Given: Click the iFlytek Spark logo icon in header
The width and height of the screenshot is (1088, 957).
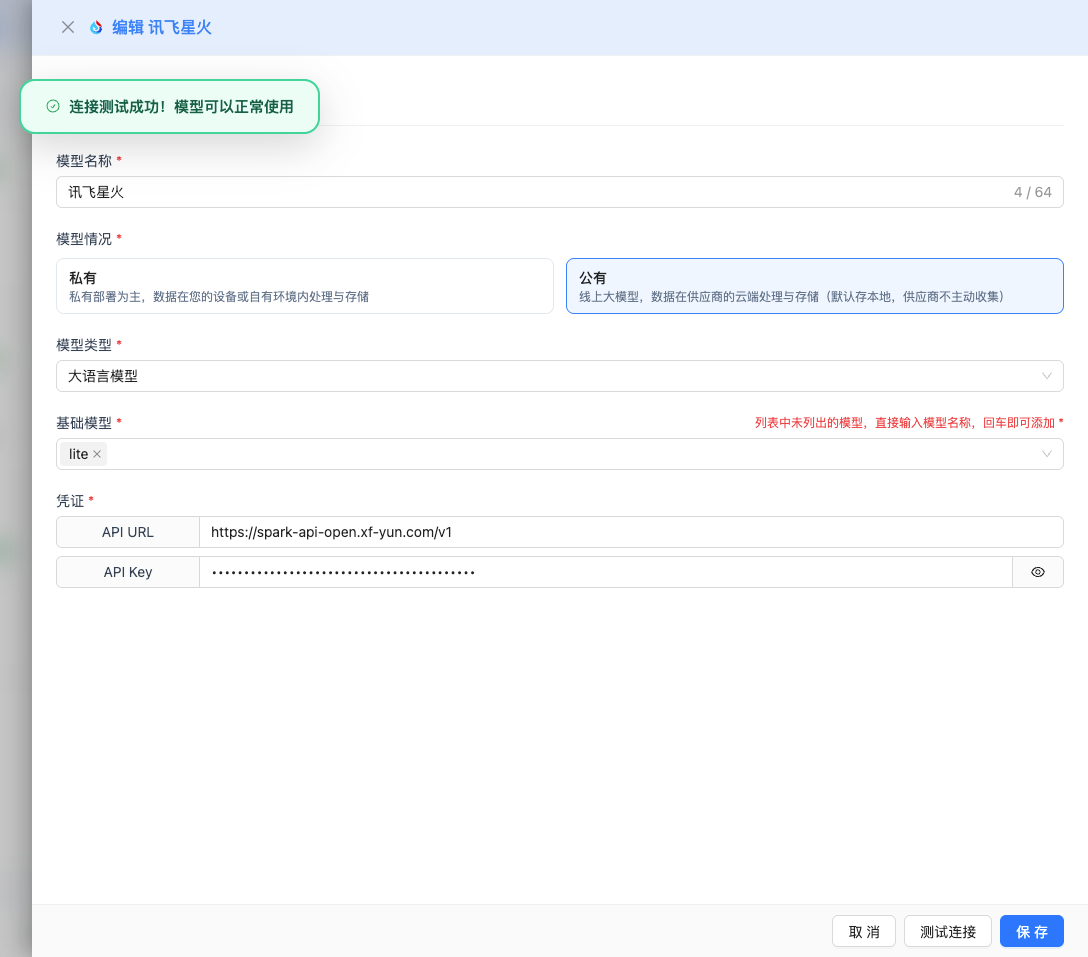Looking at the screenshot, I should pyautogui.click(x=96, y=27).
